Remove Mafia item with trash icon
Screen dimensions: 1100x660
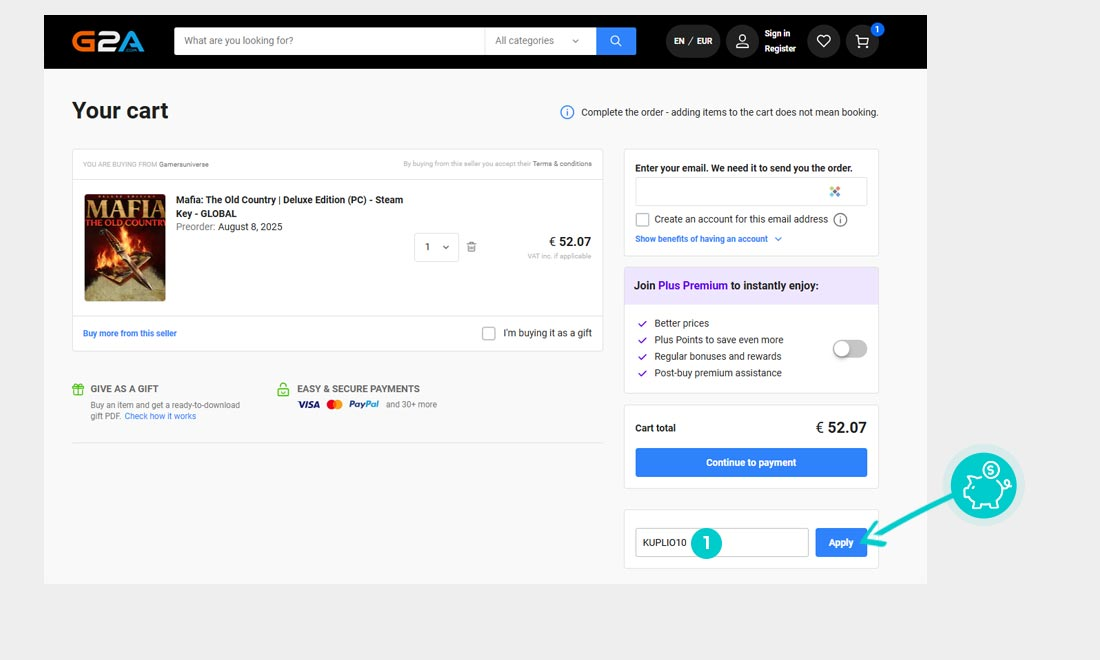point(472,247)
